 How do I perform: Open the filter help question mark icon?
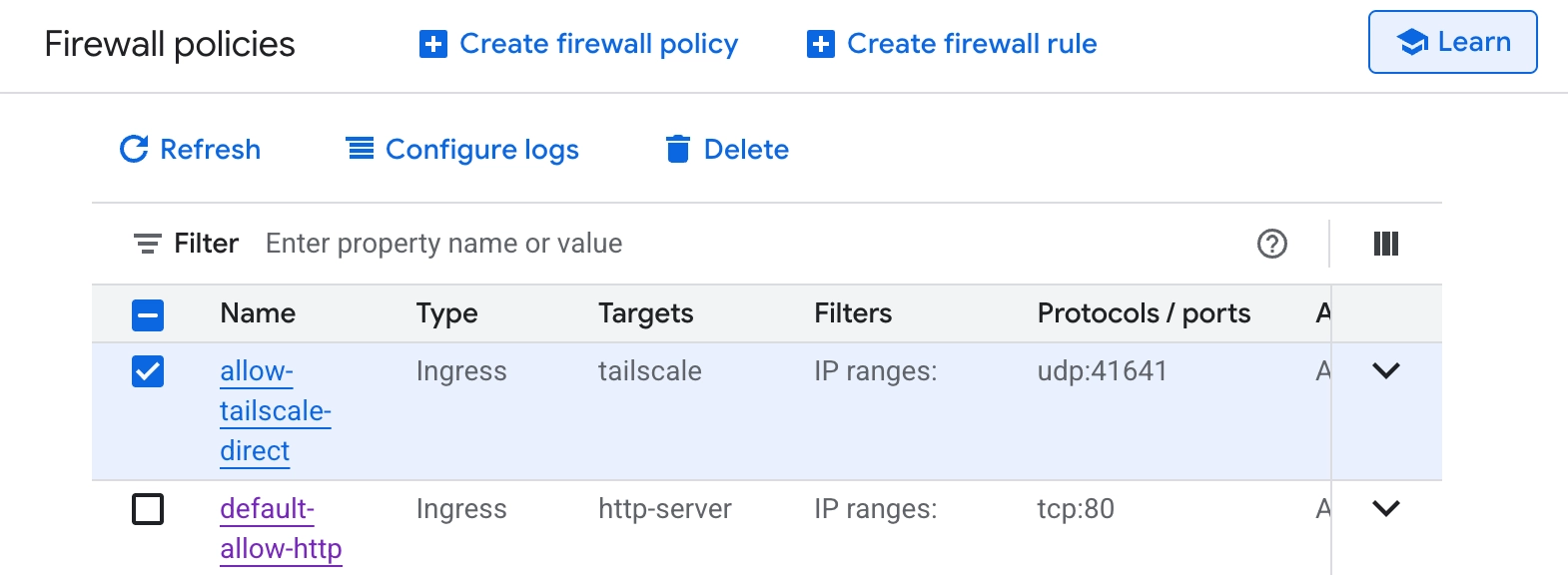(1272, 244)
